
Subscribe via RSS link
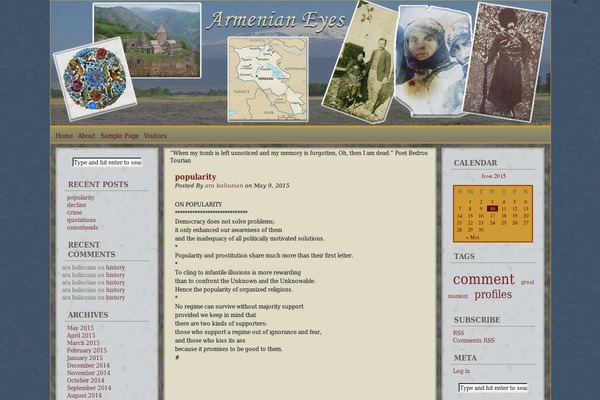pos(458,333)
